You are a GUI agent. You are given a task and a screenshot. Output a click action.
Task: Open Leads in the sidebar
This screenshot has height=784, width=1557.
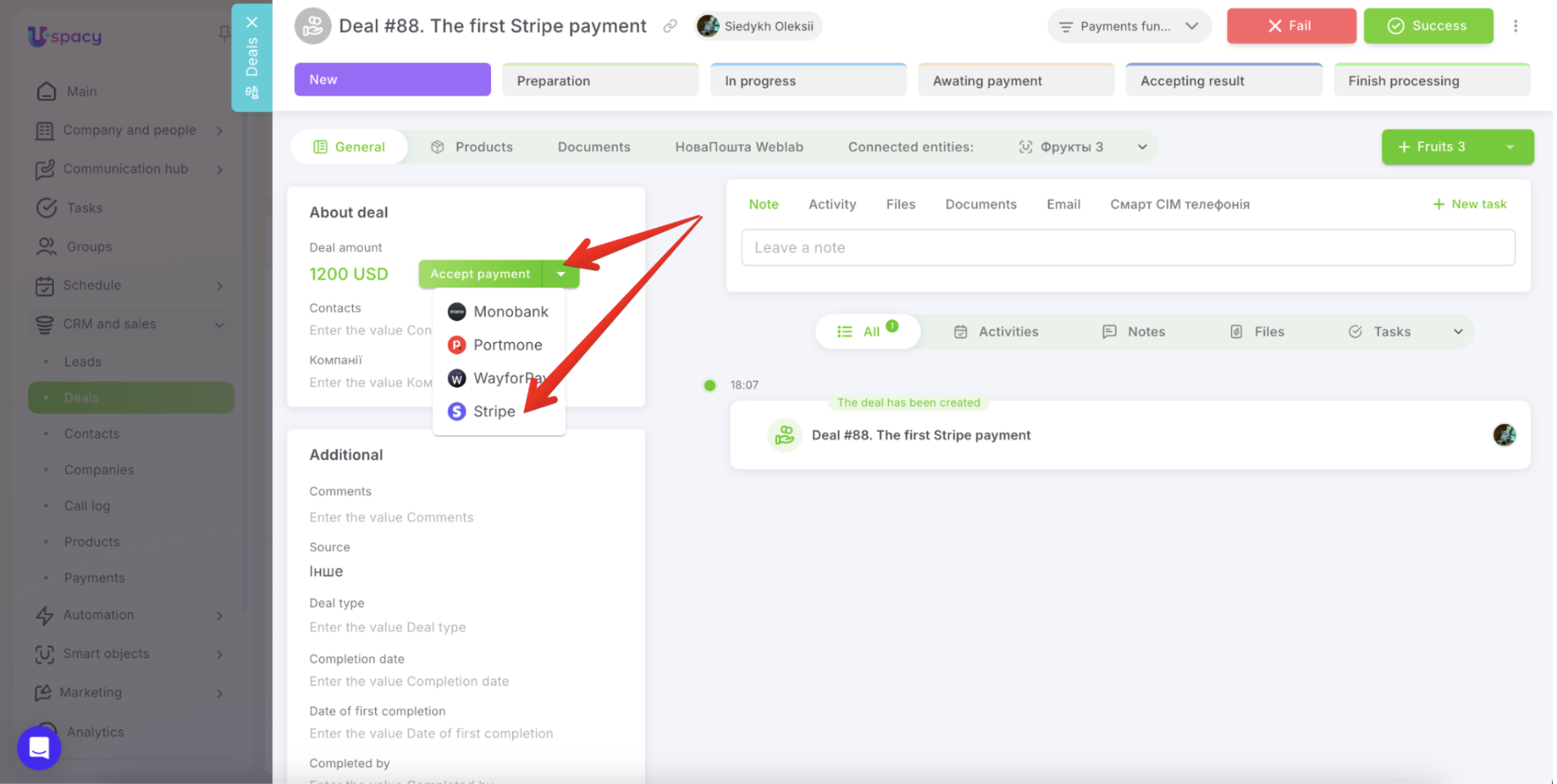click(x=83, y=362)
